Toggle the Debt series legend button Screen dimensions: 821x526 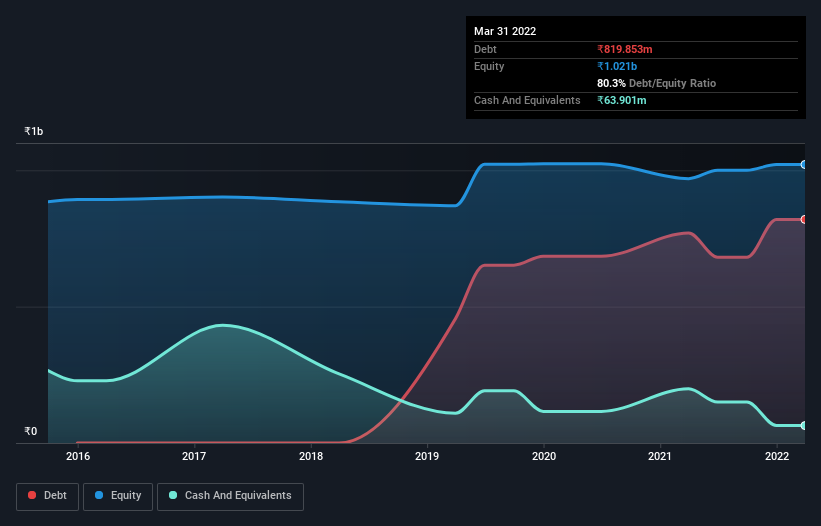point(48,496)
